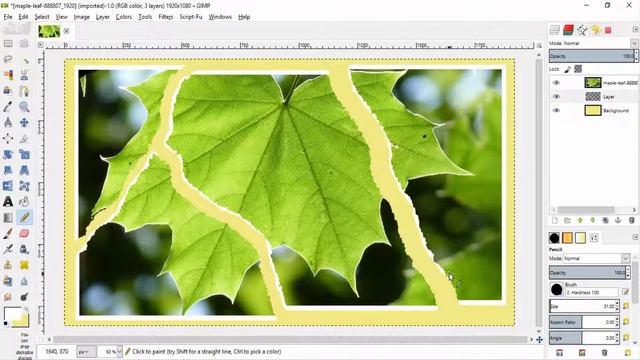Open the canvas navigation preview
This screenshot has width=640, height=360.
pyautogui.click(x=540, y=340)
